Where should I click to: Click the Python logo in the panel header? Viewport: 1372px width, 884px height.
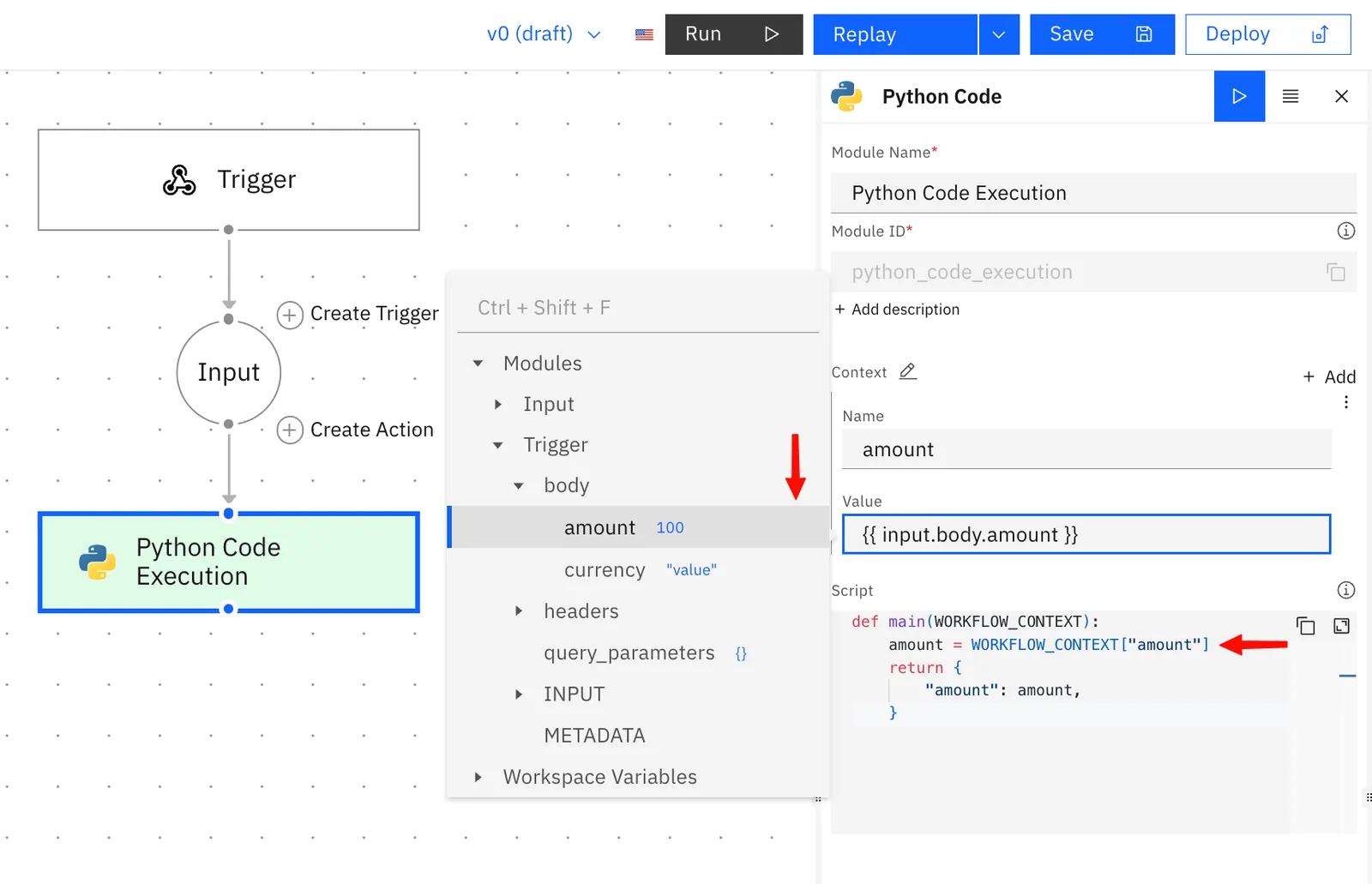846,96
